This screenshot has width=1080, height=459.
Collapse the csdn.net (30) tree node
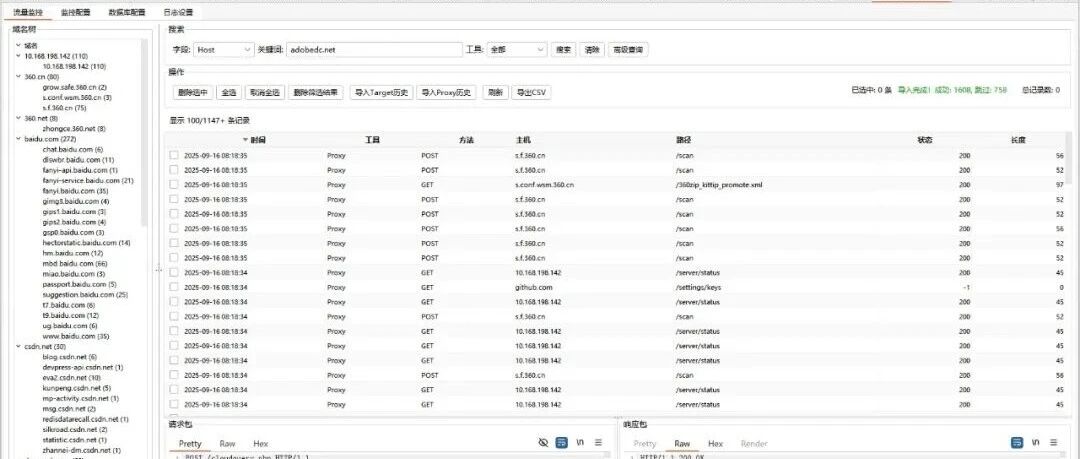click(19, 347)
